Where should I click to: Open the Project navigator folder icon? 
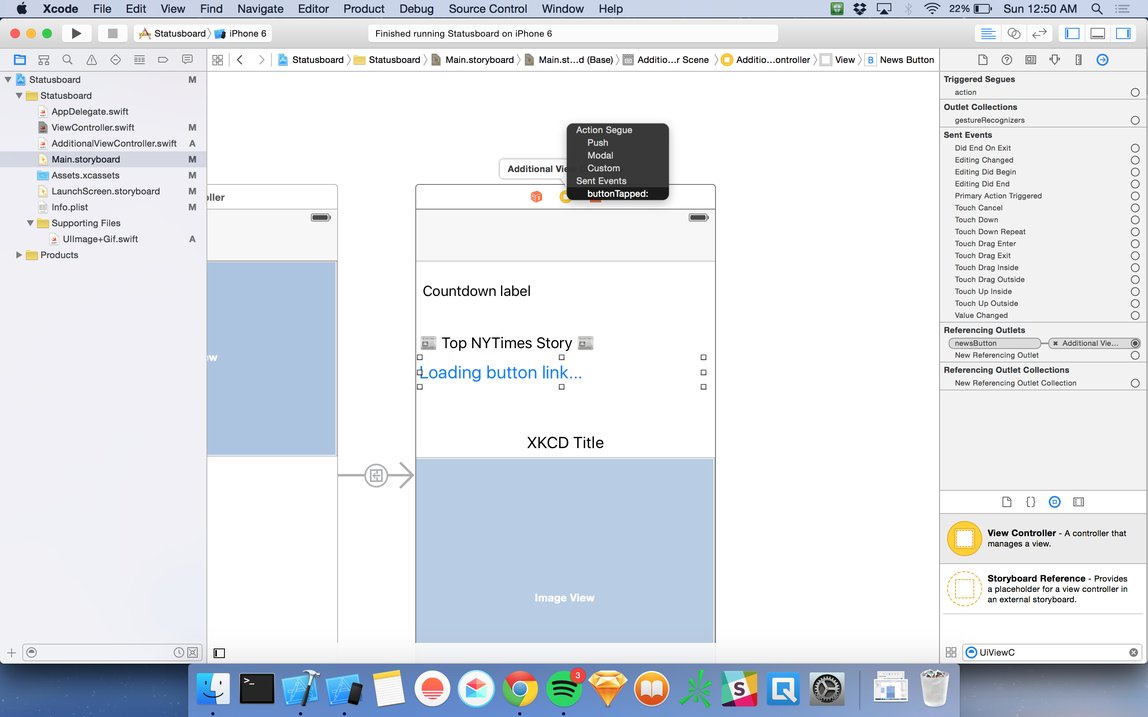[20, 60]
